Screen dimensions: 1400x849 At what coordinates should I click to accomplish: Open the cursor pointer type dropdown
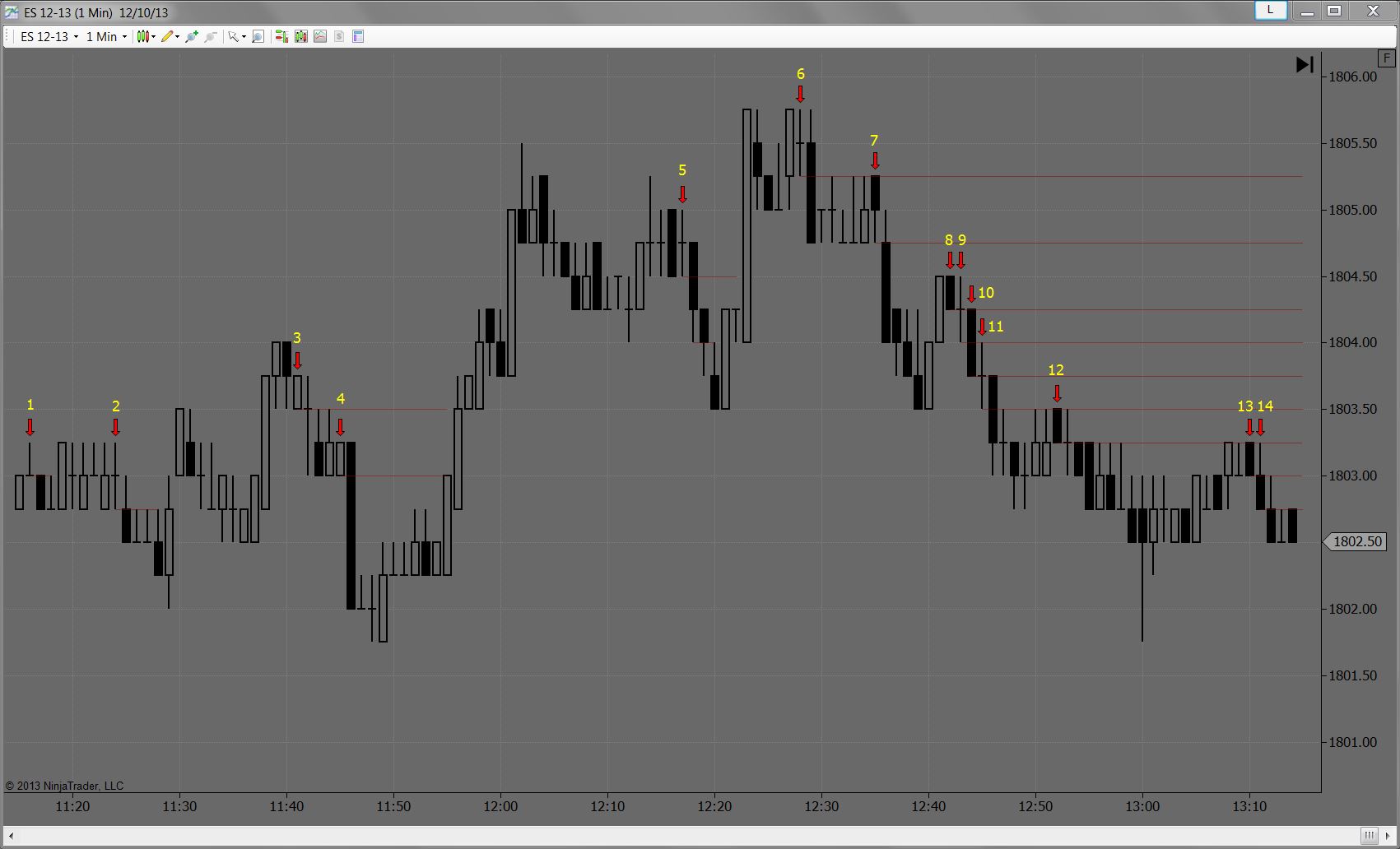click(237, 37)
